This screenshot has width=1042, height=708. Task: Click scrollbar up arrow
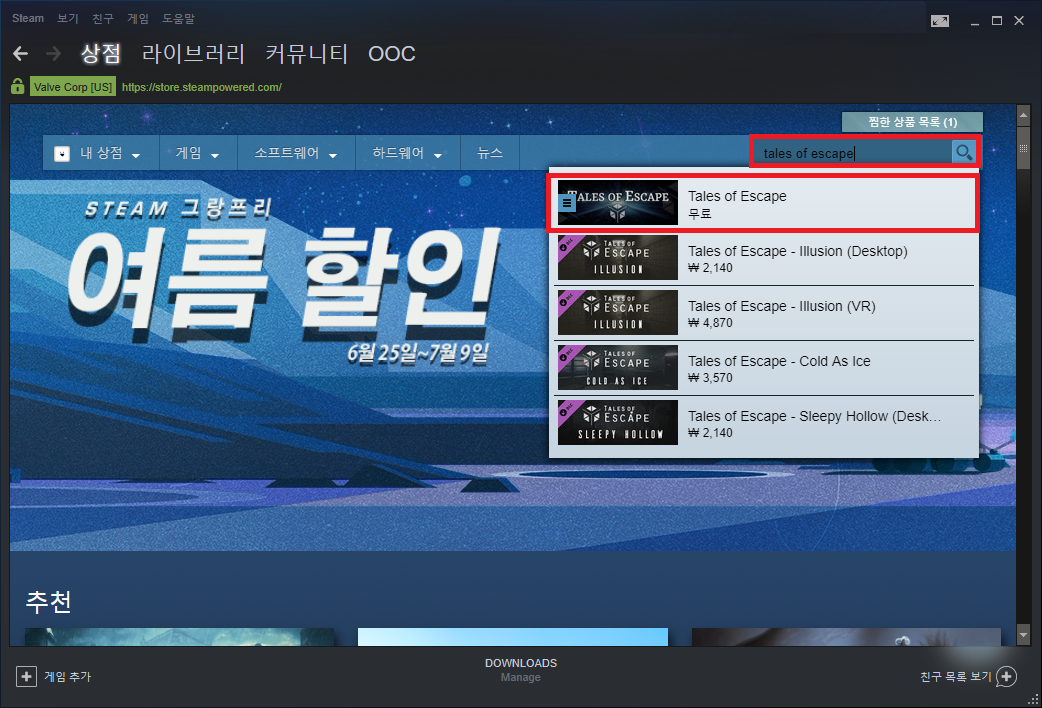(1023, 115)
